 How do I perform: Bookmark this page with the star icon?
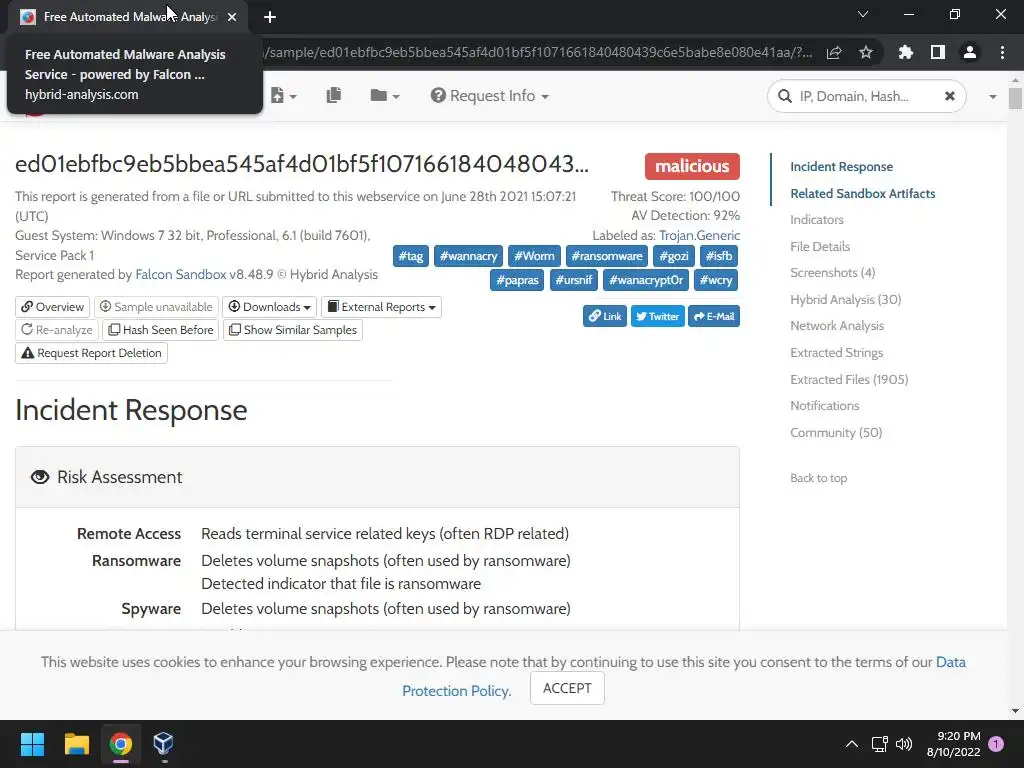tap(866, 52)
